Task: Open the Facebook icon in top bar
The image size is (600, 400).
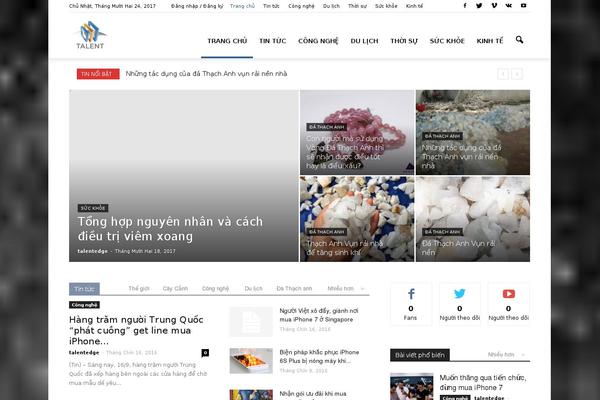Action: point(465,6)
